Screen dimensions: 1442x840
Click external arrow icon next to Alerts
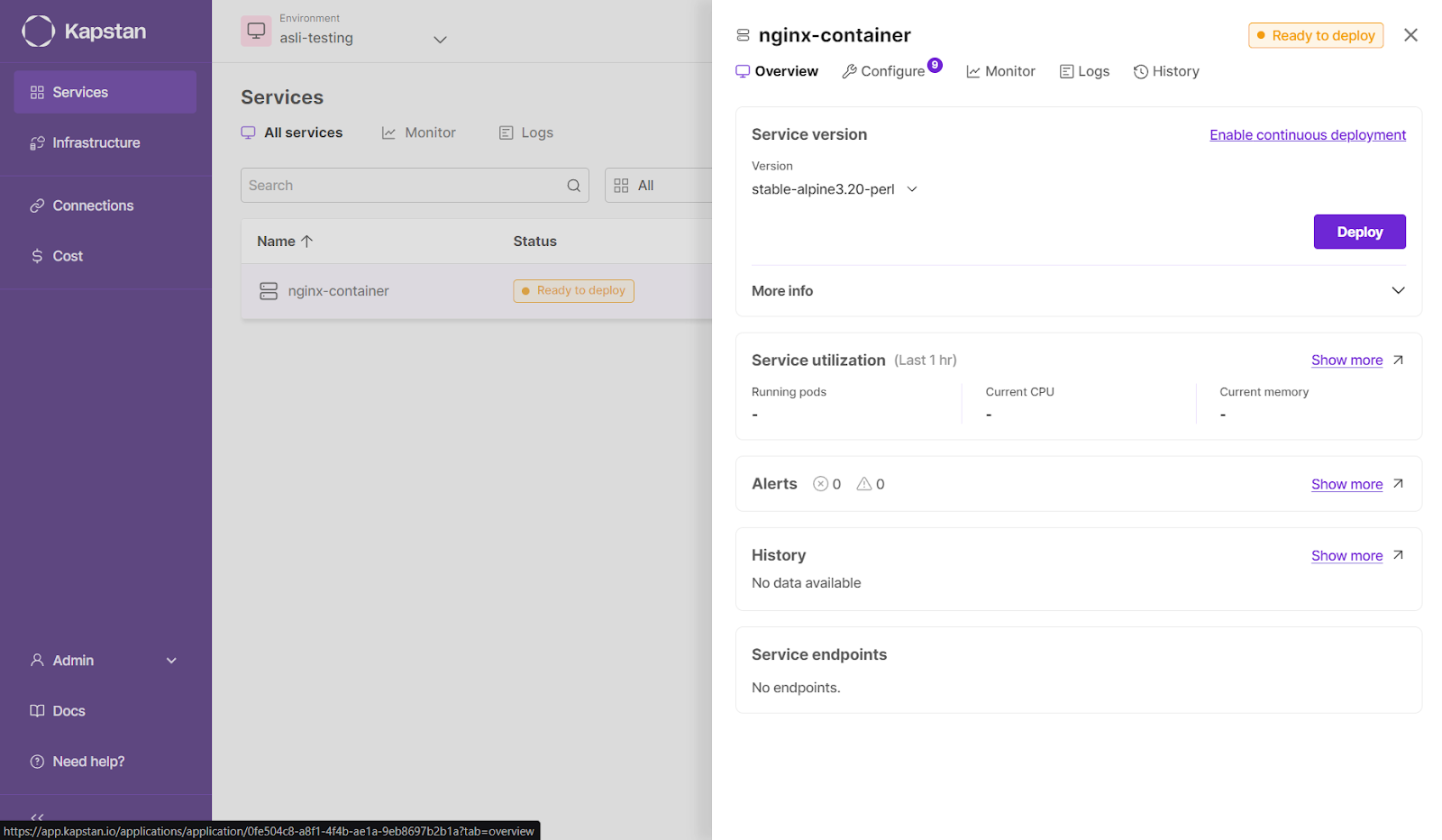(x=1398, y=483)
